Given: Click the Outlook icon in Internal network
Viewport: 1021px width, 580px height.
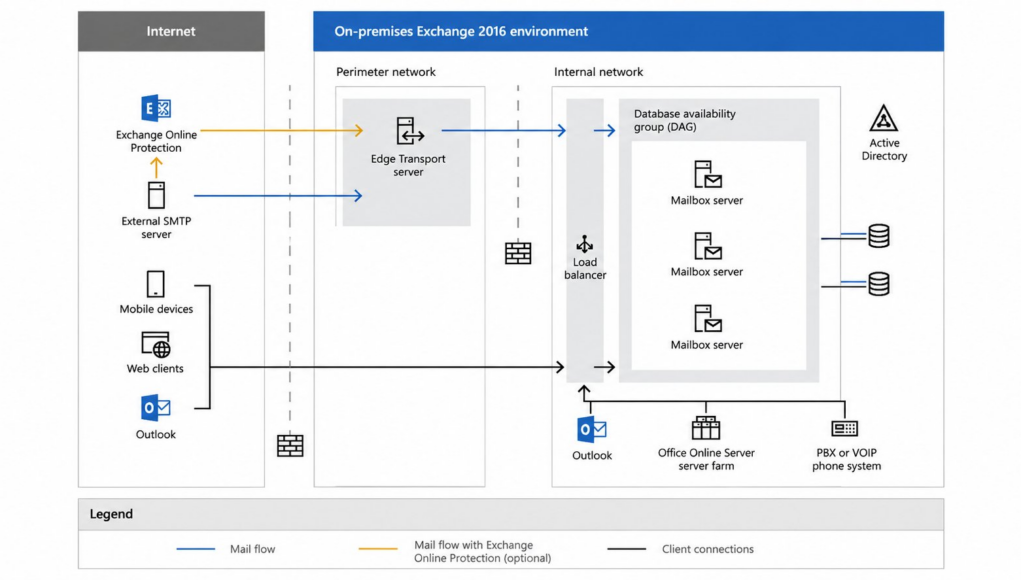Looking at the screenshot, I should pos(591,430).
